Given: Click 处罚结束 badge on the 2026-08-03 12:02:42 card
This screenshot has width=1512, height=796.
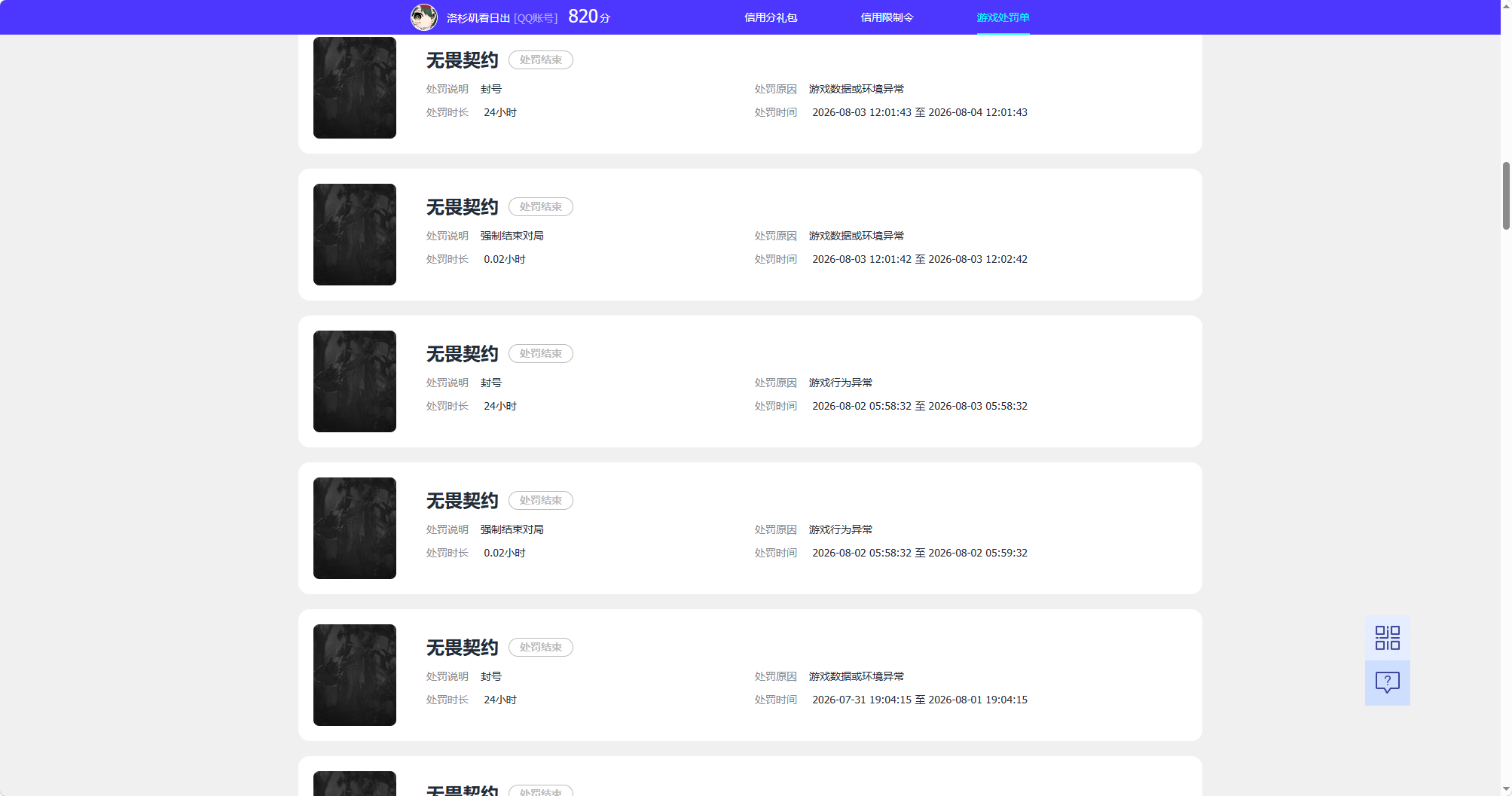Looking at the screenshot, I should (541, 206).
